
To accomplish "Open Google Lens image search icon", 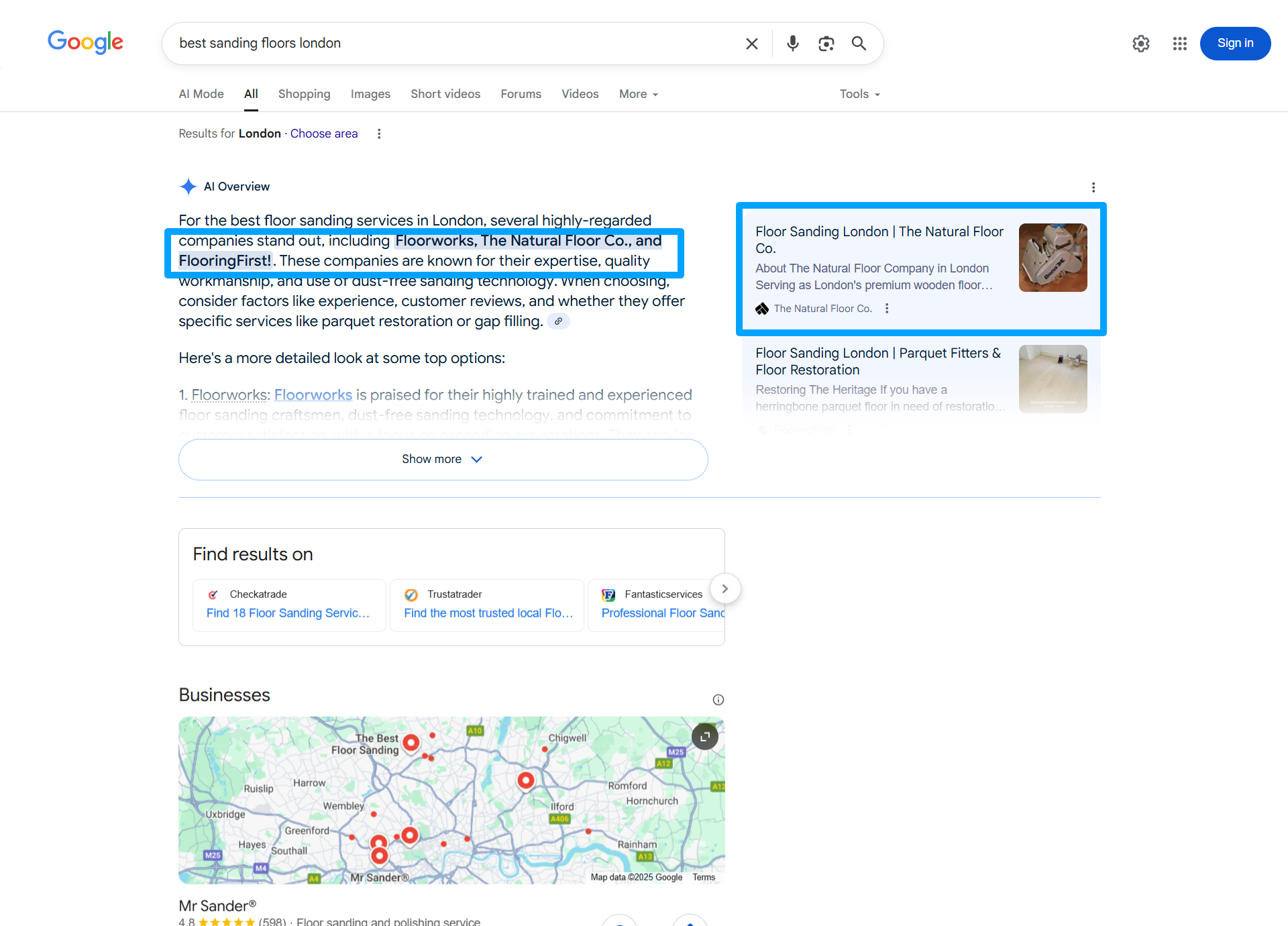I will (826, 44).
